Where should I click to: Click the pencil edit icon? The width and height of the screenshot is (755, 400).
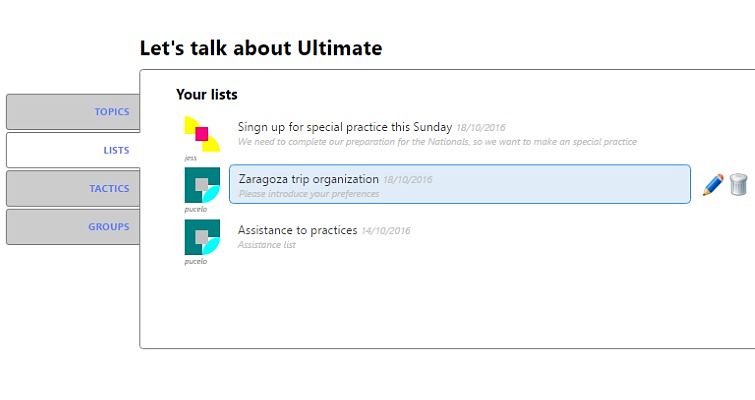[x=713, y=185]
